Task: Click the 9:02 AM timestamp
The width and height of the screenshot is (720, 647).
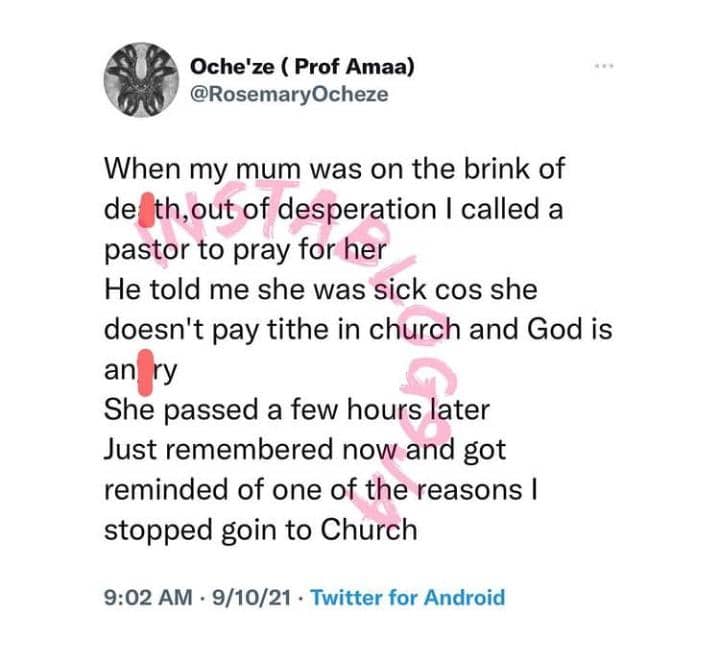Action: [x=147, y=598]
